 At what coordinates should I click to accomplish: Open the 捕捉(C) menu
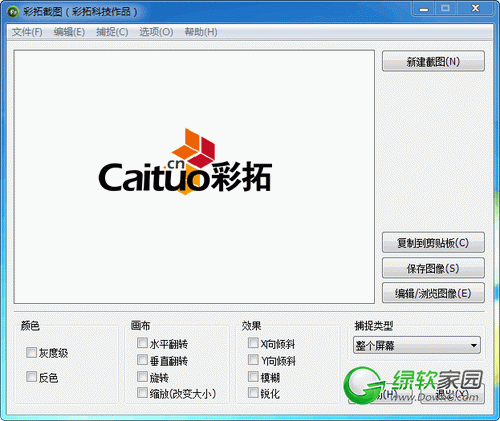112,32
